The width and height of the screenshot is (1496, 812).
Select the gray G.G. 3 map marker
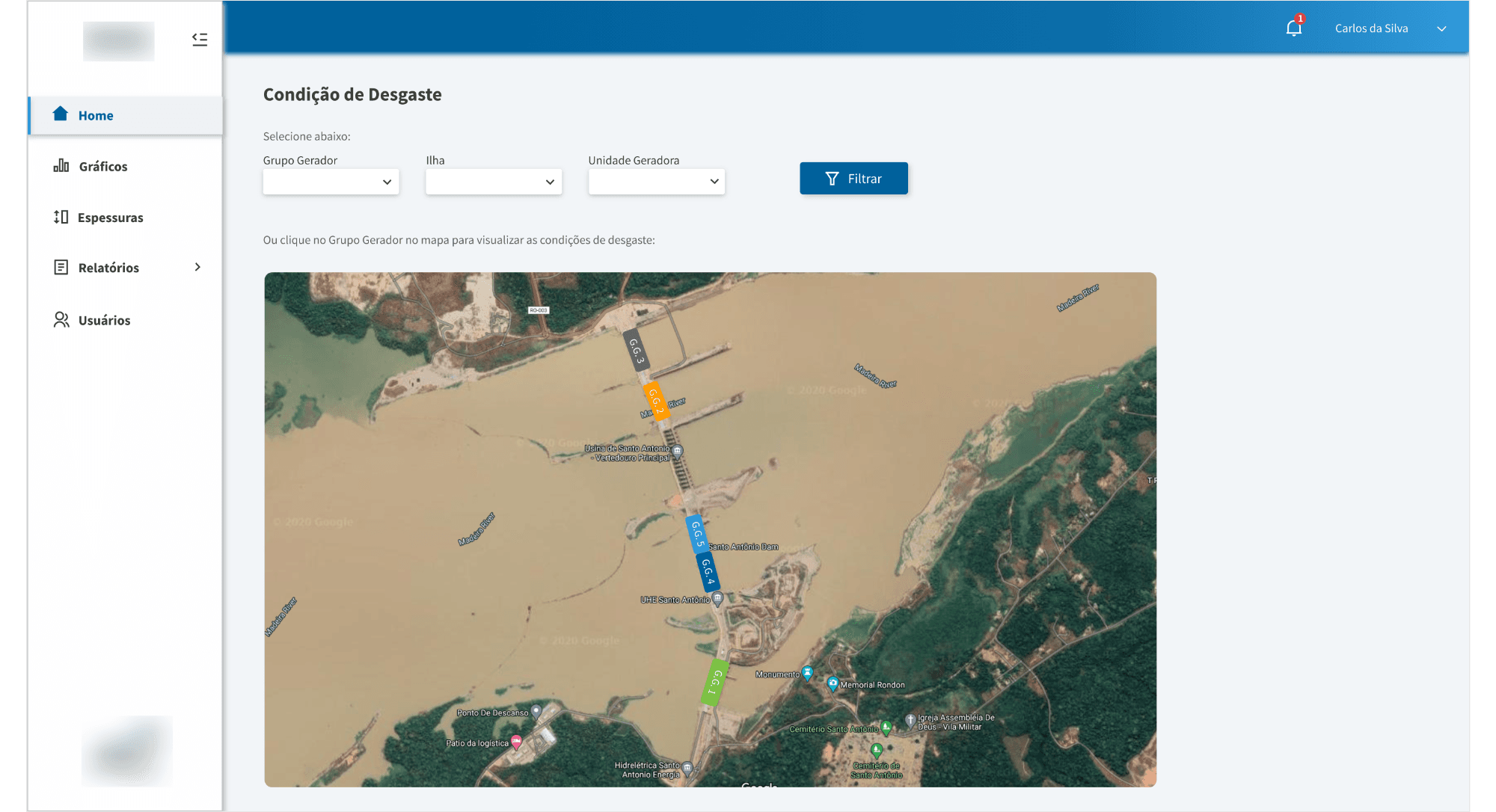click(x=636, y=350)
